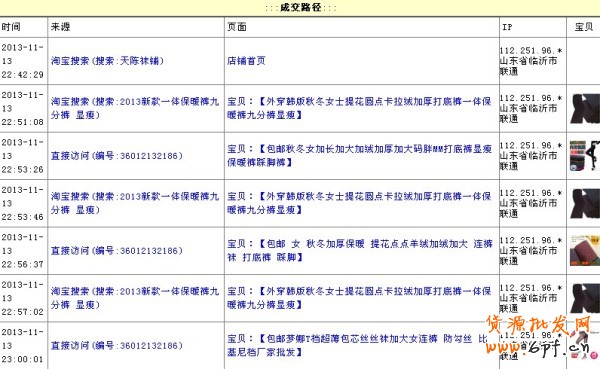The image size is (600, 369).
Task: Click the 宝贝 column header
Action: (584, 27)
